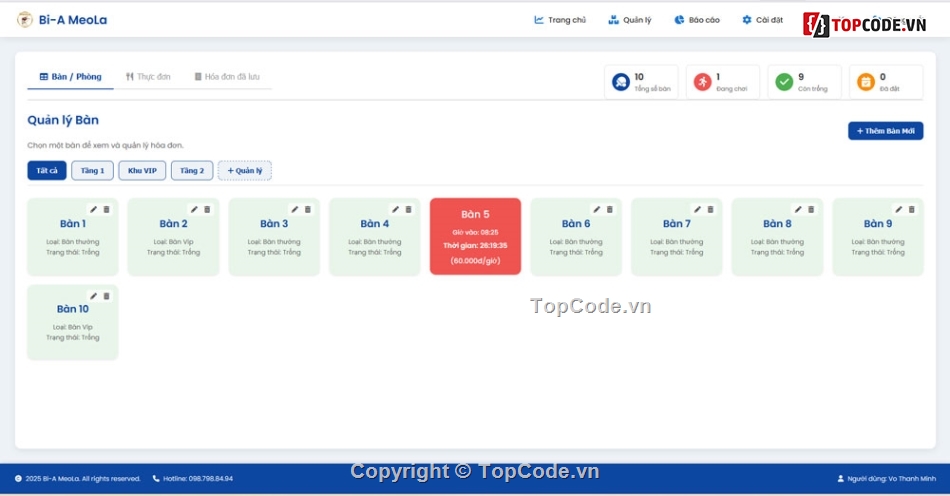Click the Bàn 4 card title
The image size is (950, 496).
coord(374,223)
